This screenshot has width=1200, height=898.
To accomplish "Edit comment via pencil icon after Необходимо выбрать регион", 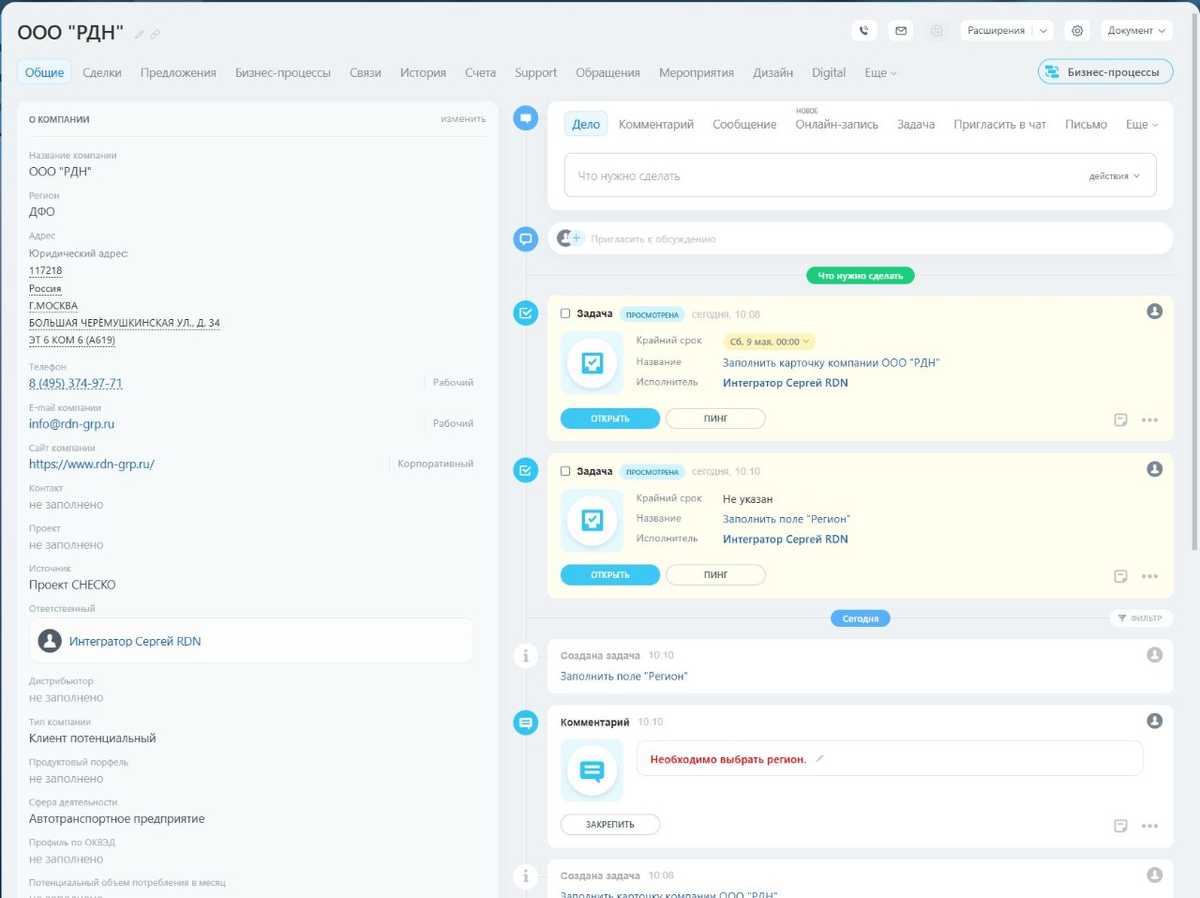I will point(820,759).
